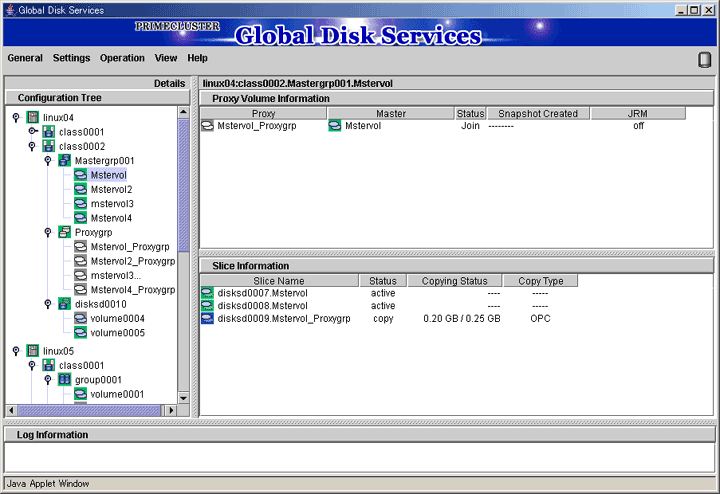Click the 'copy' slice status
720x494 pixels.
(383, 319)
